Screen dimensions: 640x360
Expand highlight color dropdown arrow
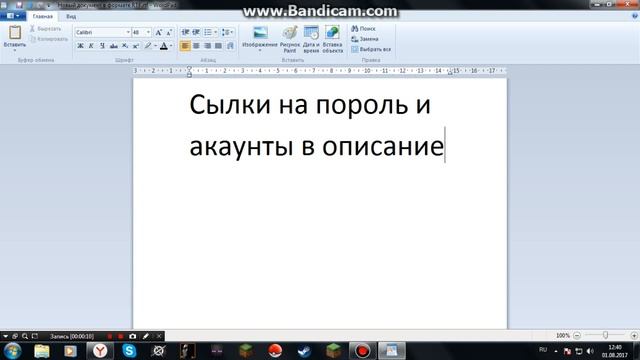point(155,46)
